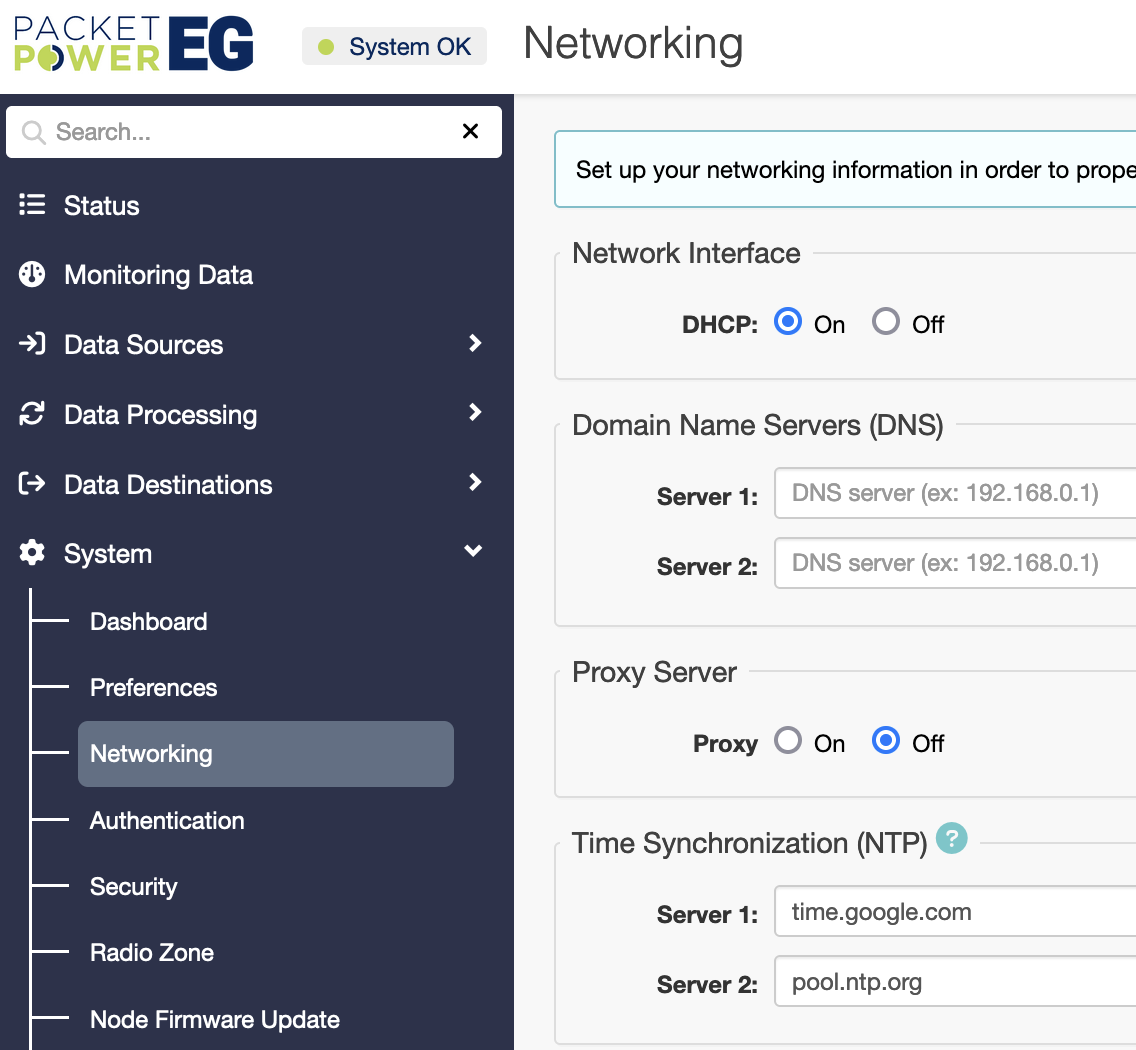
Task: Click the Data Sources arrow-in icon
Action: 32,345
